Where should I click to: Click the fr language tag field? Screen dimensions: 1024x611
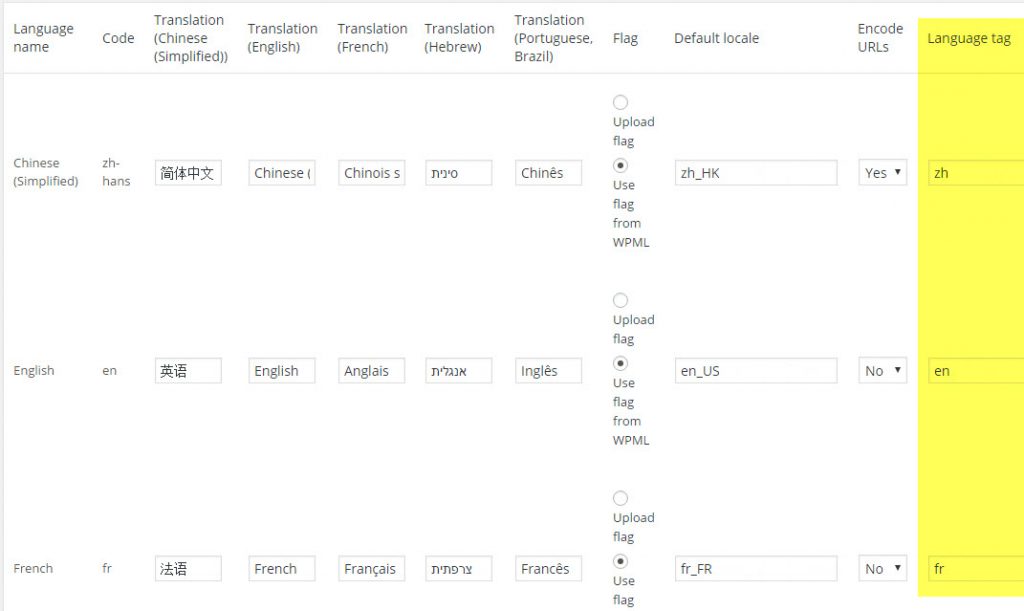coord(975,569)
